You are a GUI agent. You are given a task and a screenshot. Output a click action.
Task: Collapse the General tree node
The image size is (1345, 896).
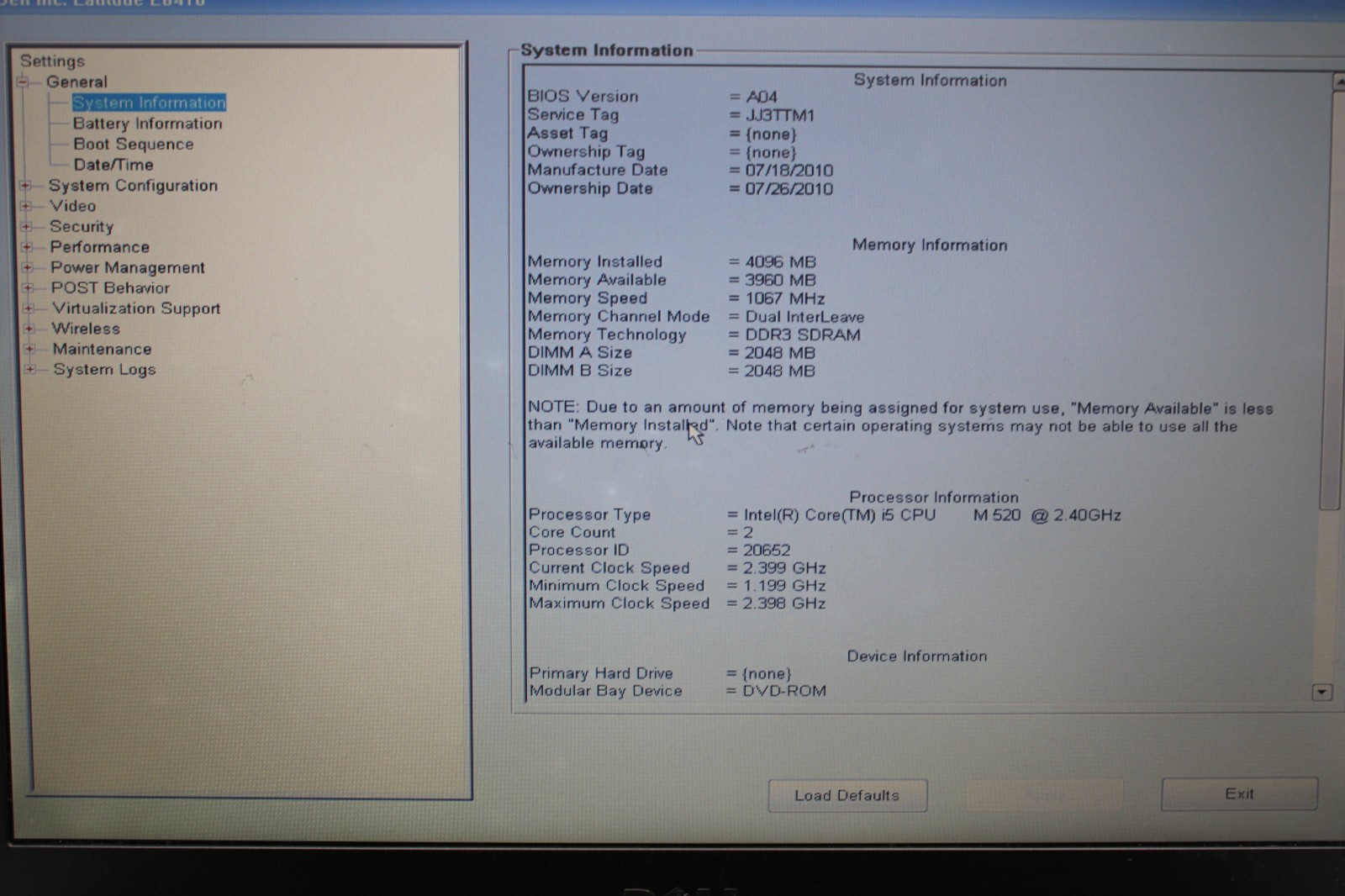pyautogui.click(x=24, y=82)
